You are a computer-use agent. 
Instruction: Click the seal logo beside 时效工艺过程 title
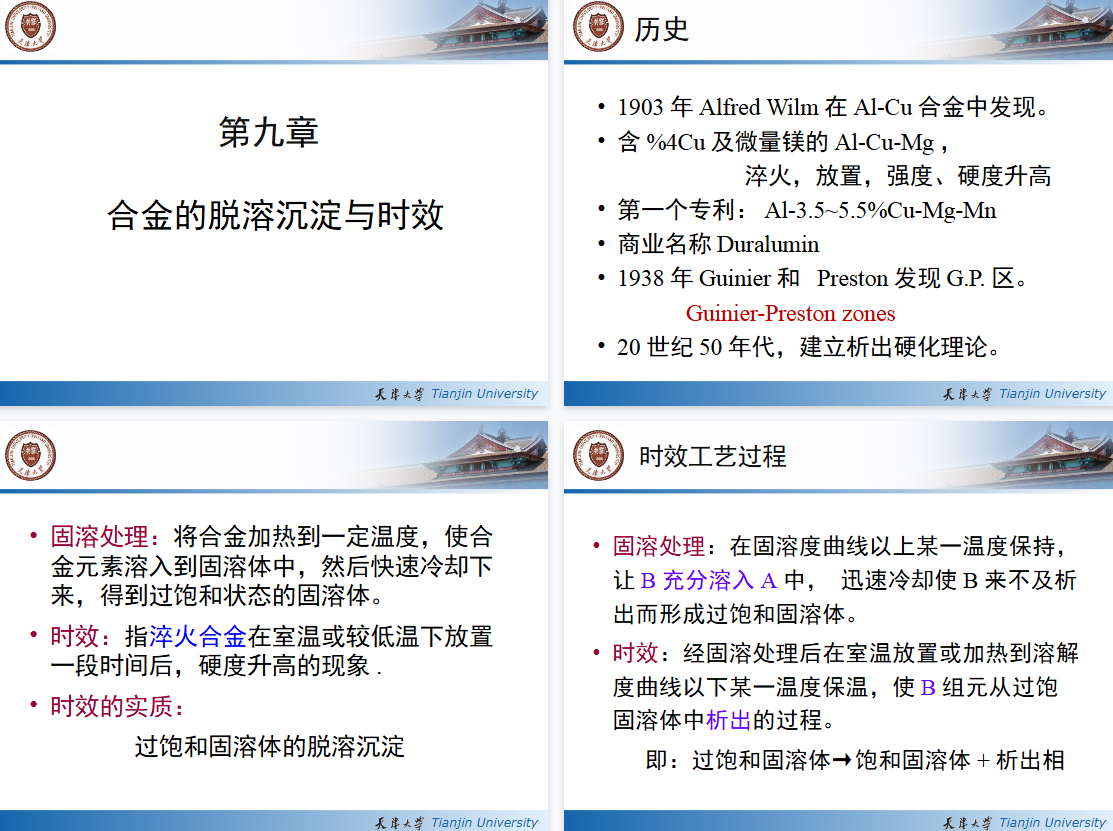coord(598,455)
